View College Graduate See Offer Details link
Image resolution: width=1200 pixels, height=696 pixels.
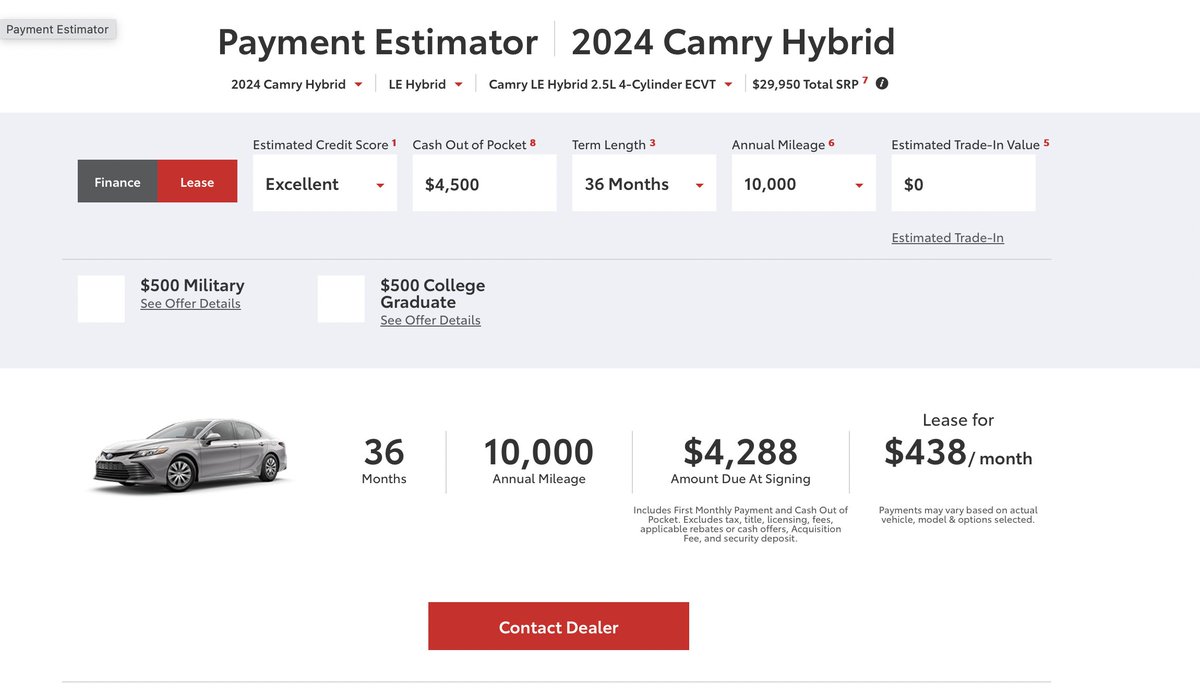(x=431, y=321)
